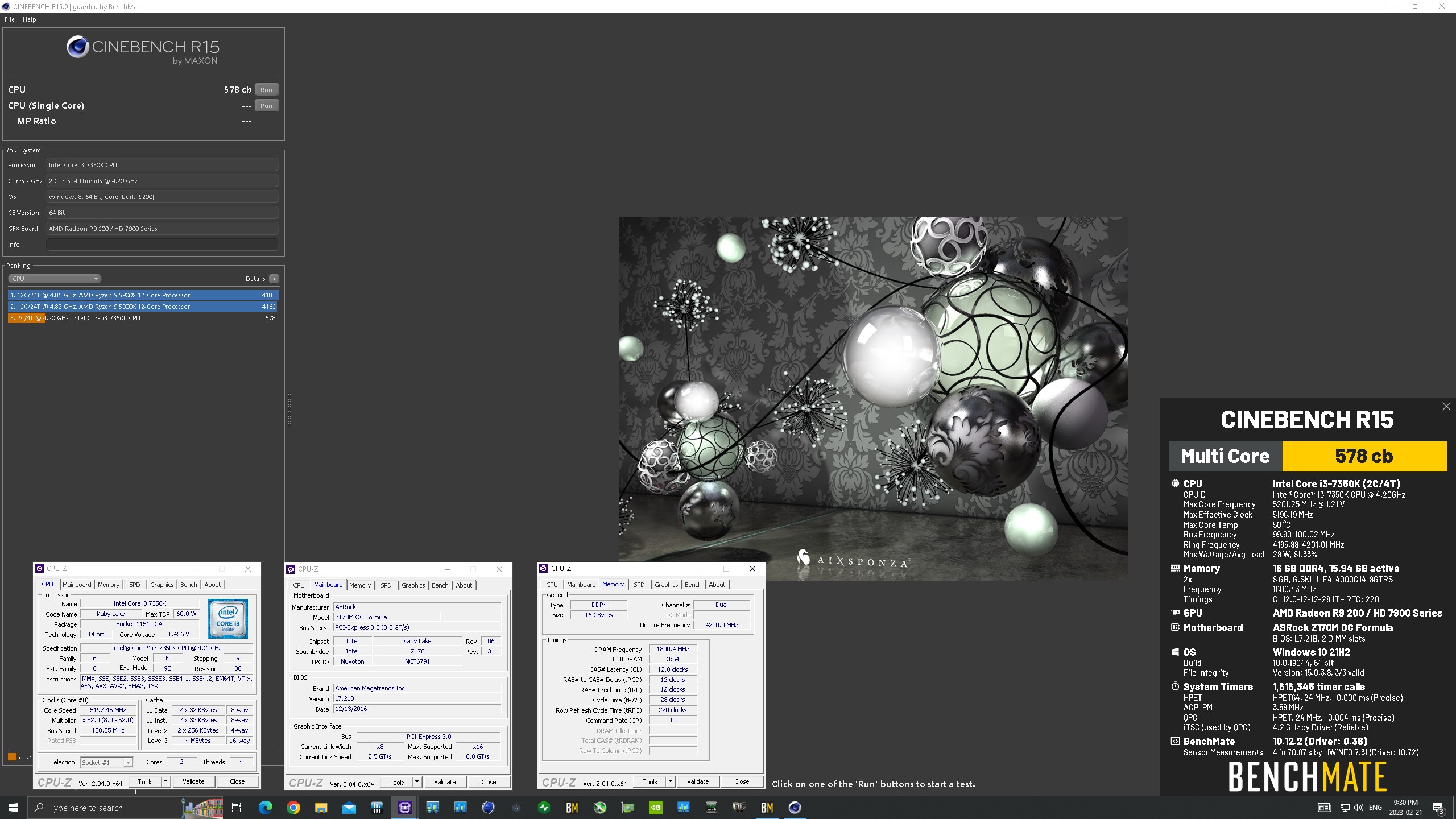1456x819 pixels.
Task: Click the title bar icon of the CPU-Z Memory-tab window
Action: point(544,569)
